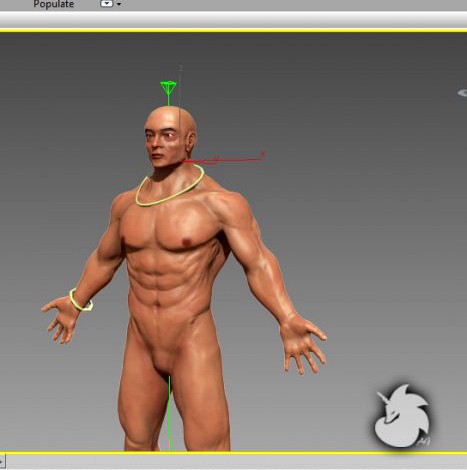
Task: Select the yellow neck control ring
Action: [x=170, y=185]
